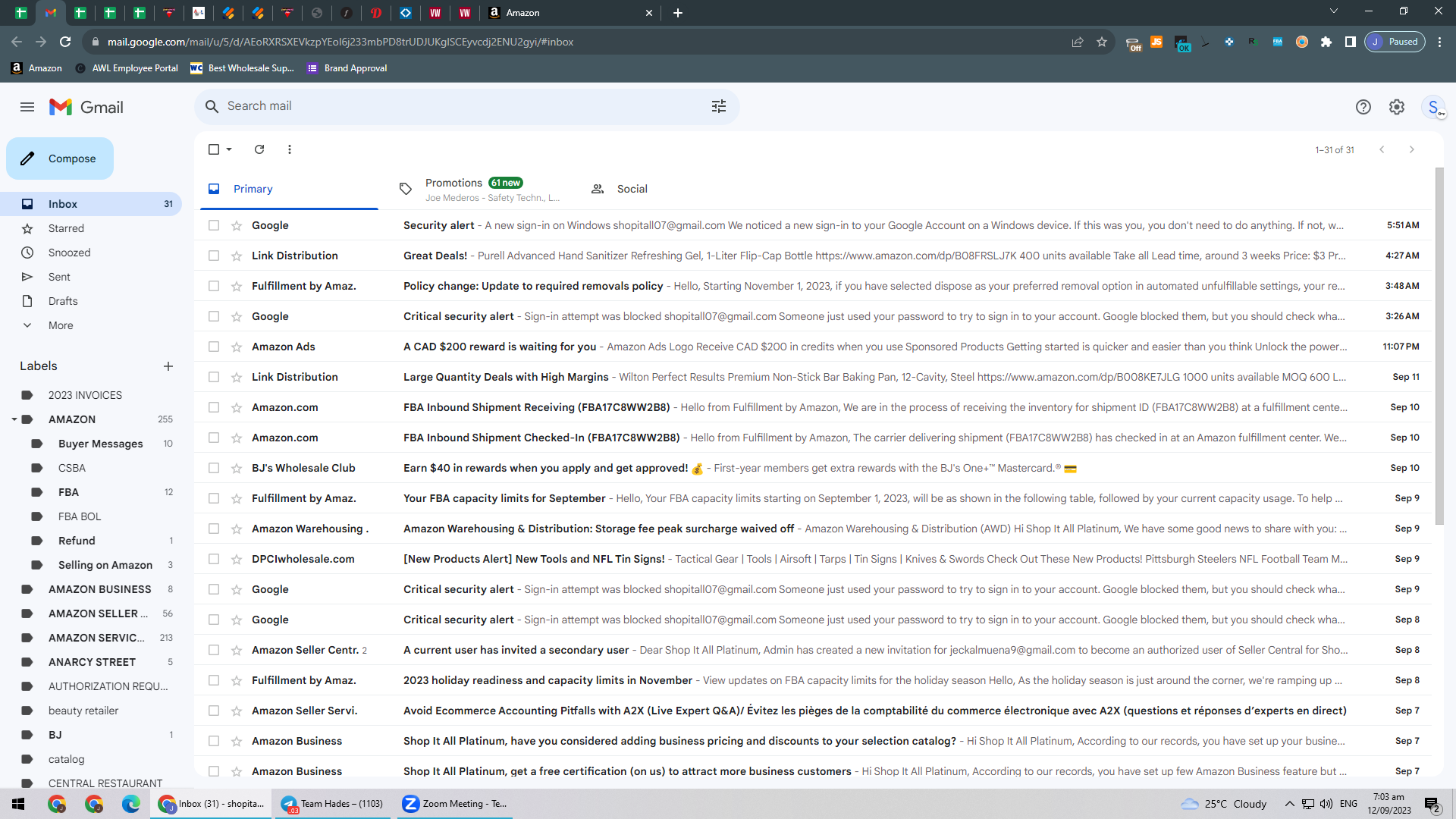Image resolution: width=1456 pixels, height=819 pixels.
Task: Open the select dropdown arrow beside checkbox
Action: tap(229, 149)
